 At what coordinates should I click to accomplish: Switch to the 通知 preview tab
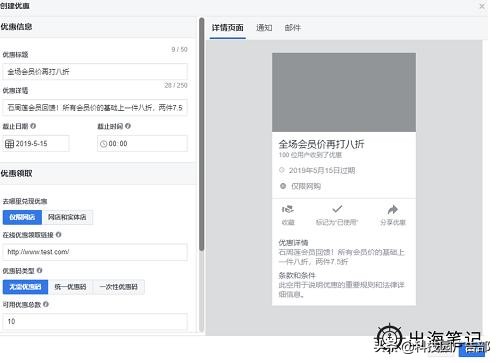[264, 28]
